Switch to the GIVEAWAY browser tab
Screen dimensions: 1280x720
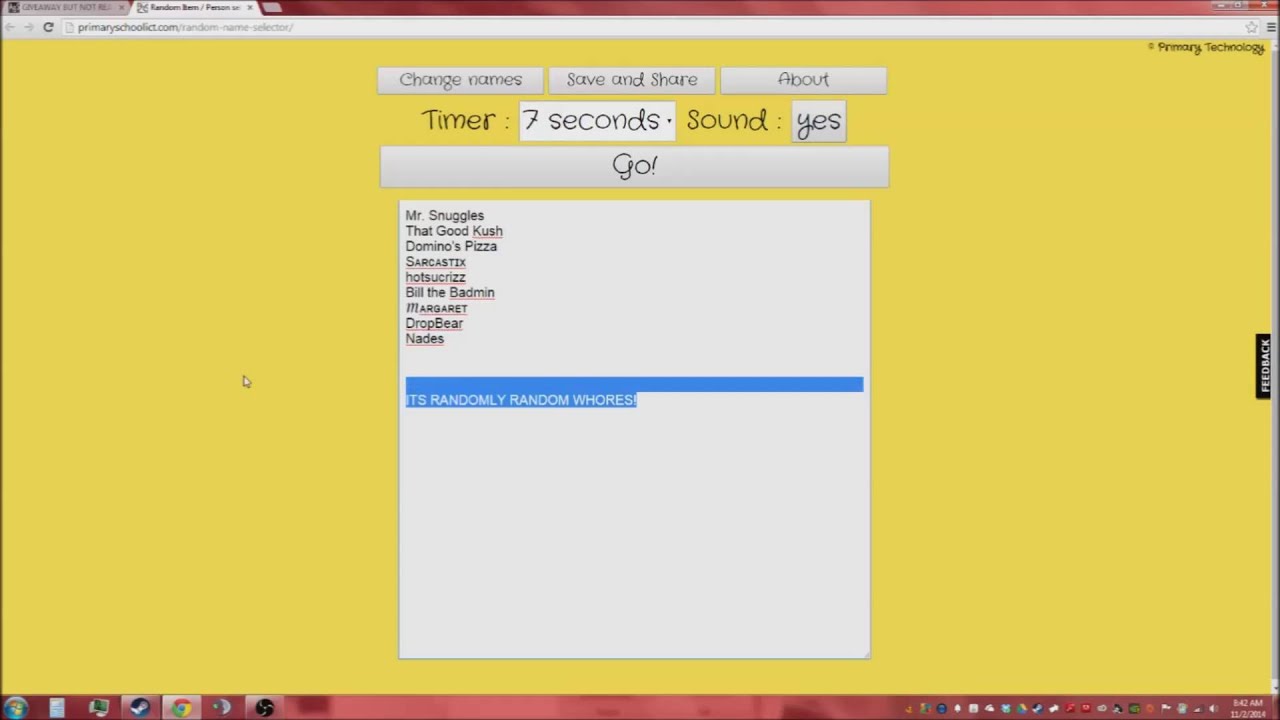click(x=66, y=7)
